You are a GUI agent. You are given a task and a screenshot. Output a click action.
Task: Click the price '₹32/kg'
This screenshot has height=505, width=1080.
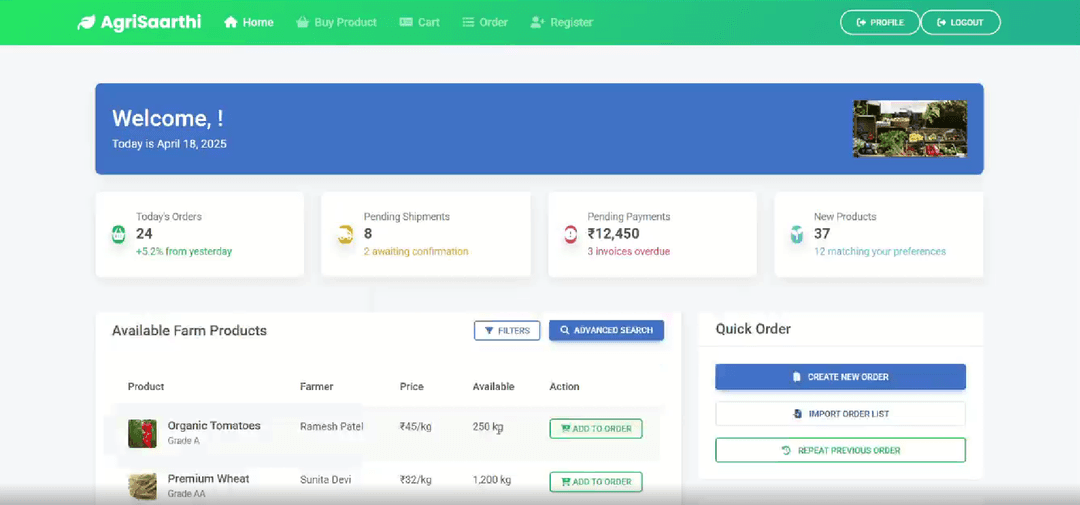(x=416, y=480)
